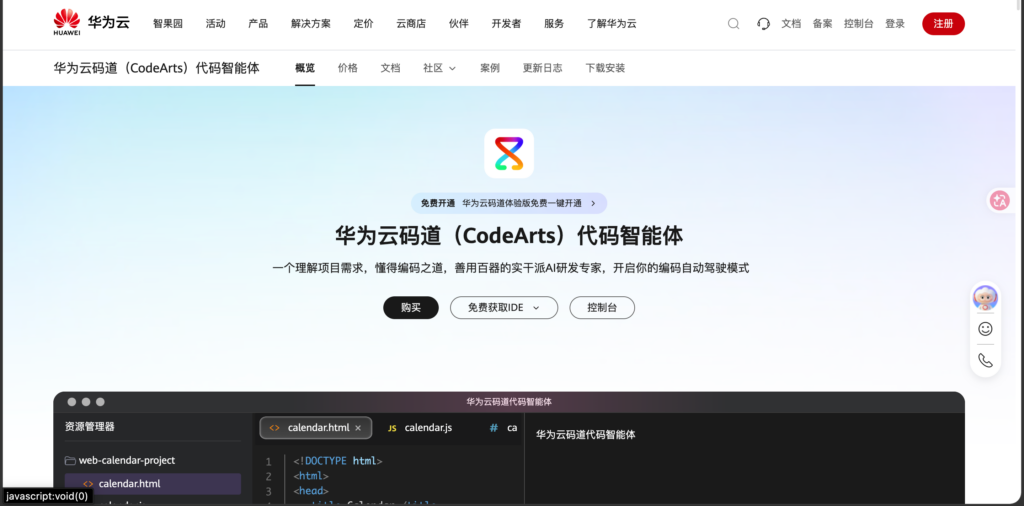Click the 备案 link
This screenshot has height=506, width=1024.
click(822, 24)
